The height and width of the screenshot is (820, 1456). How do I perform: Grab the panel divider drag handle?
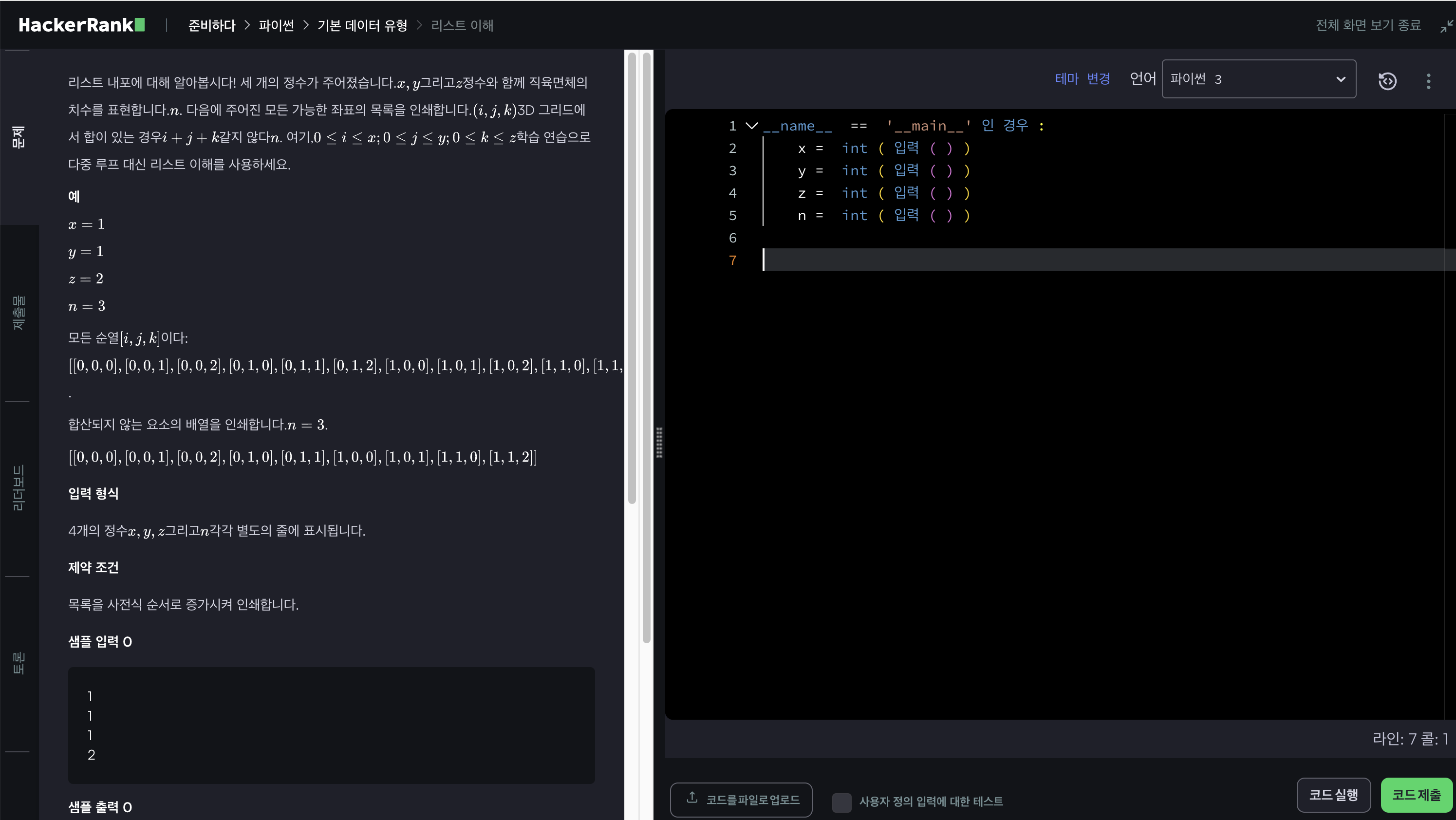coord(659,442)
